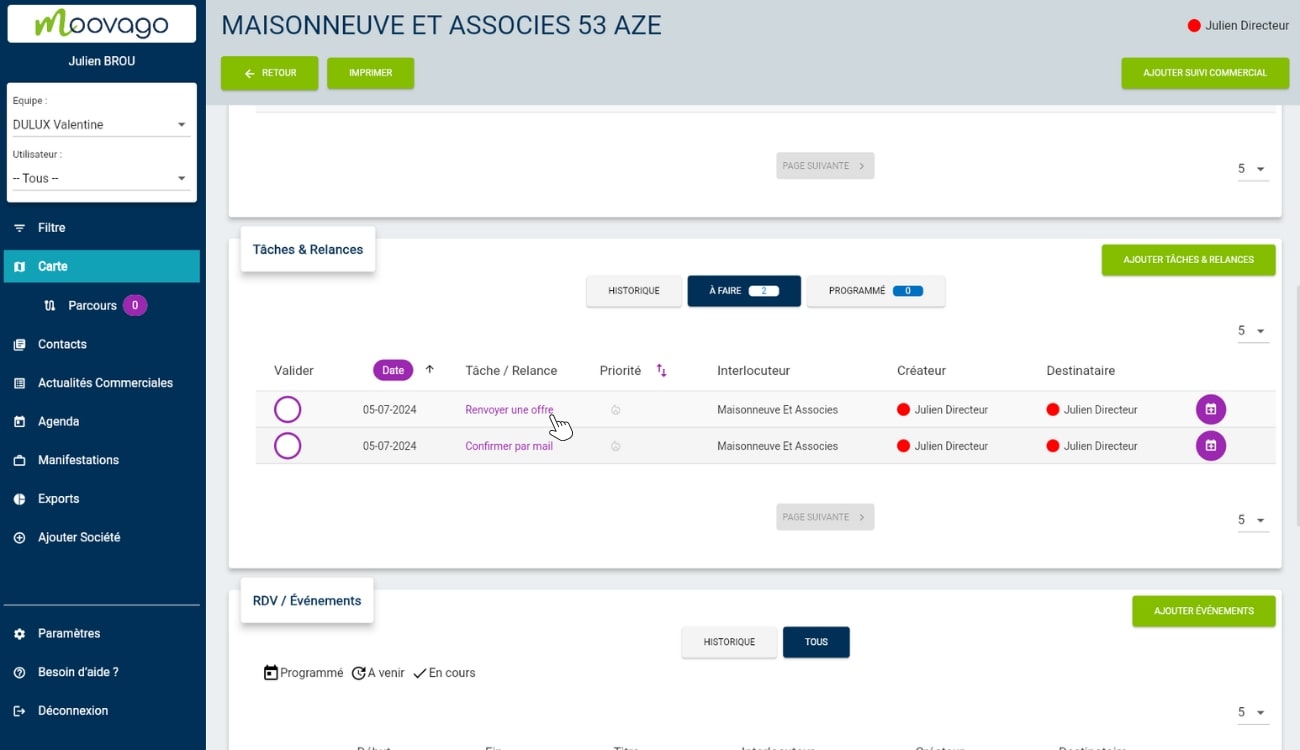The width and height of the screenshot is (1300, 750).
Task: Click the RDV / Événements section title
Action: [307, 601]
